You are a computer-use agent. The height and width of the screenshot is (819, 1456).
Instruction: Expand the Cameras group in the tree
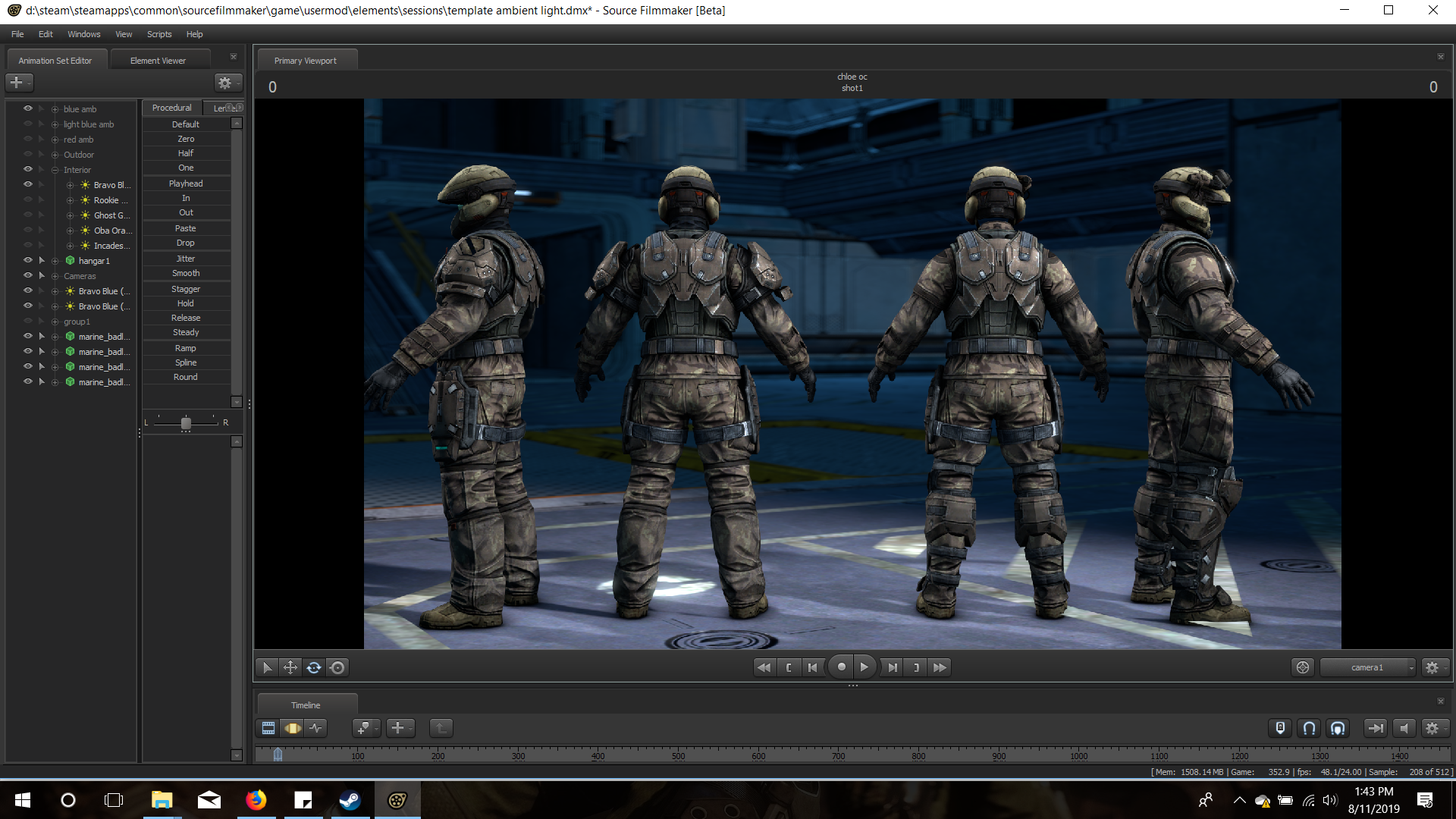pyautogui.click(x=55, y=276)
